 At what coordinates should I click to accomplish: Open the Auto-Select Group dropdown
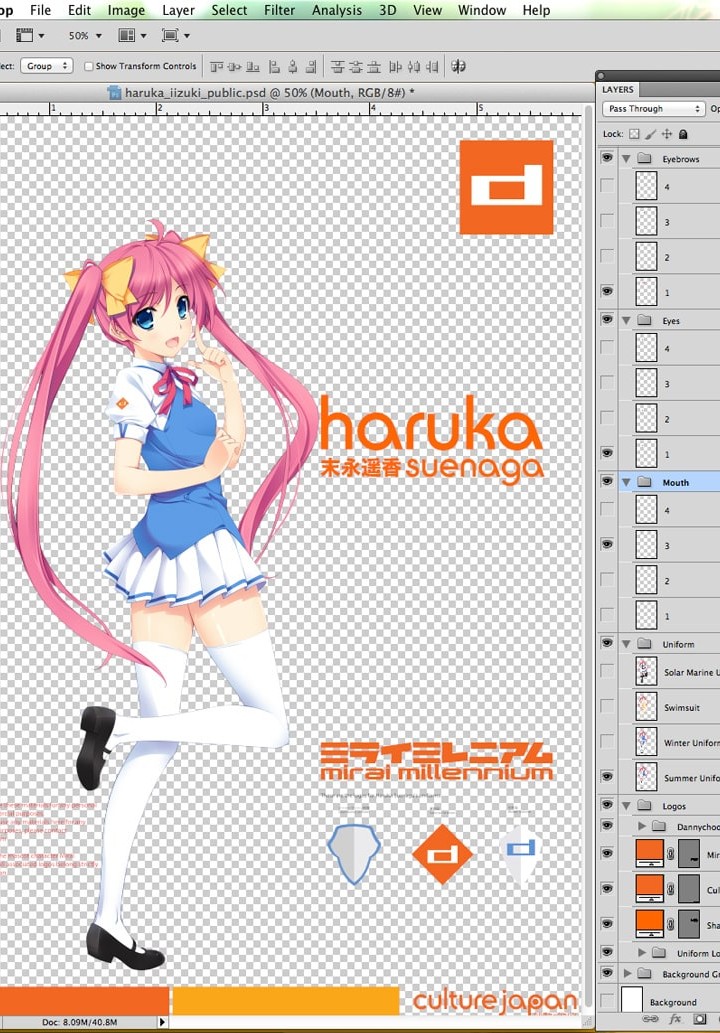[x=46, y=66]
